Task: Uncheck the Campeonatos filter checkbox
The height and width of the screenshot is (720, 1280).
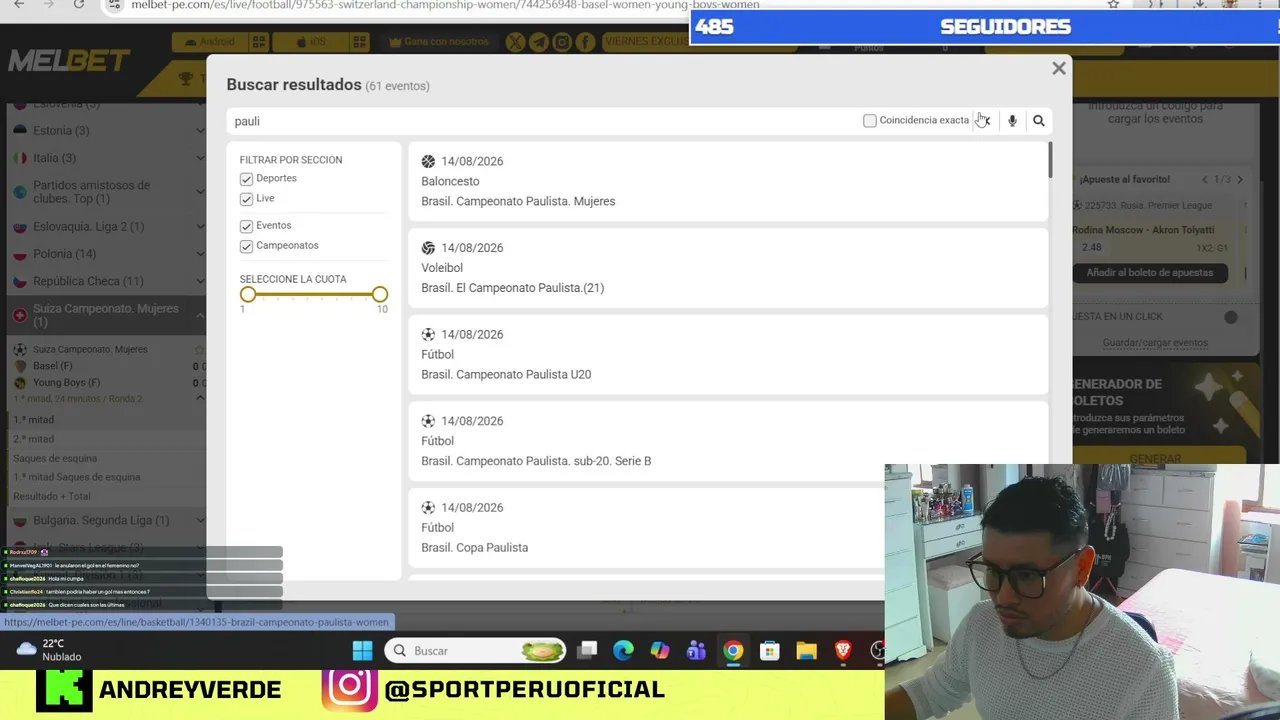Action: (246, 246)
